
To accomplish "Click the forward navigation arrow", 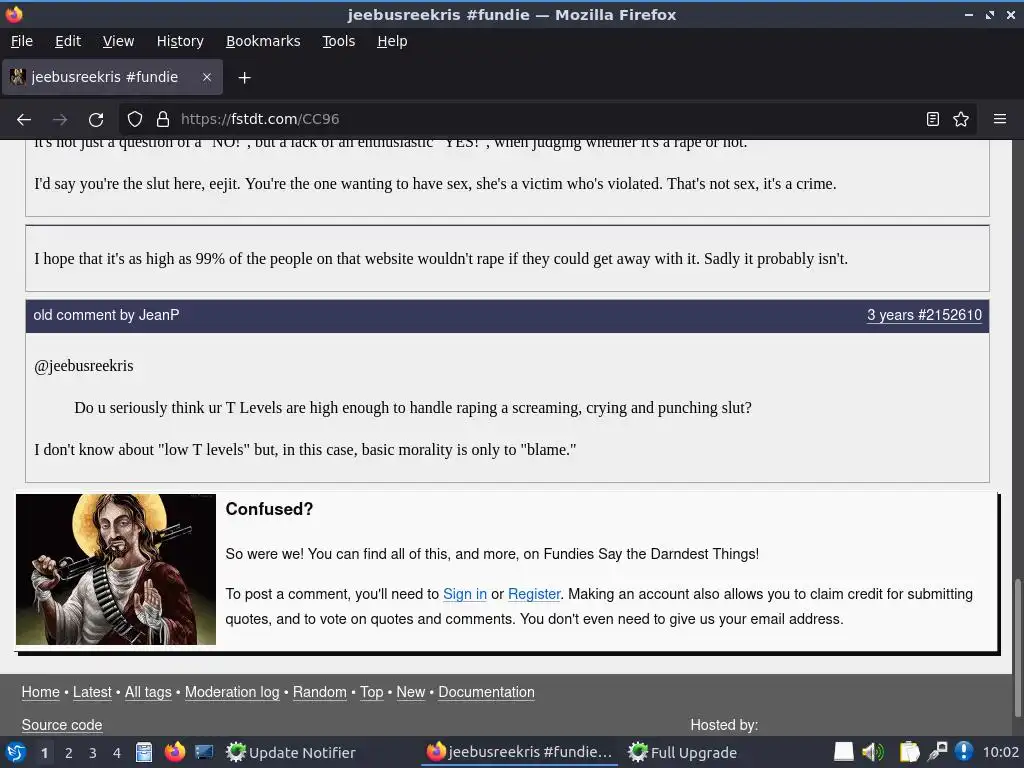I will [60, 120].
